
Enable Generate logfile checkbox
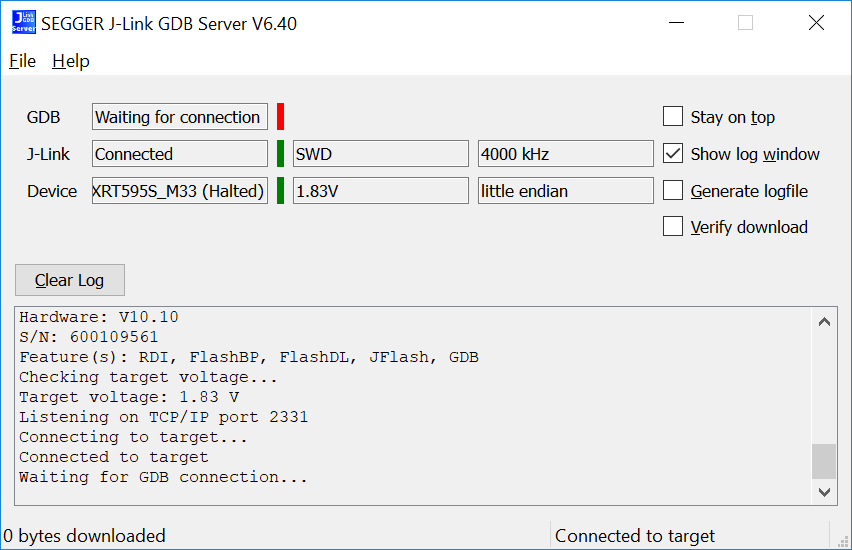point(673,190)
